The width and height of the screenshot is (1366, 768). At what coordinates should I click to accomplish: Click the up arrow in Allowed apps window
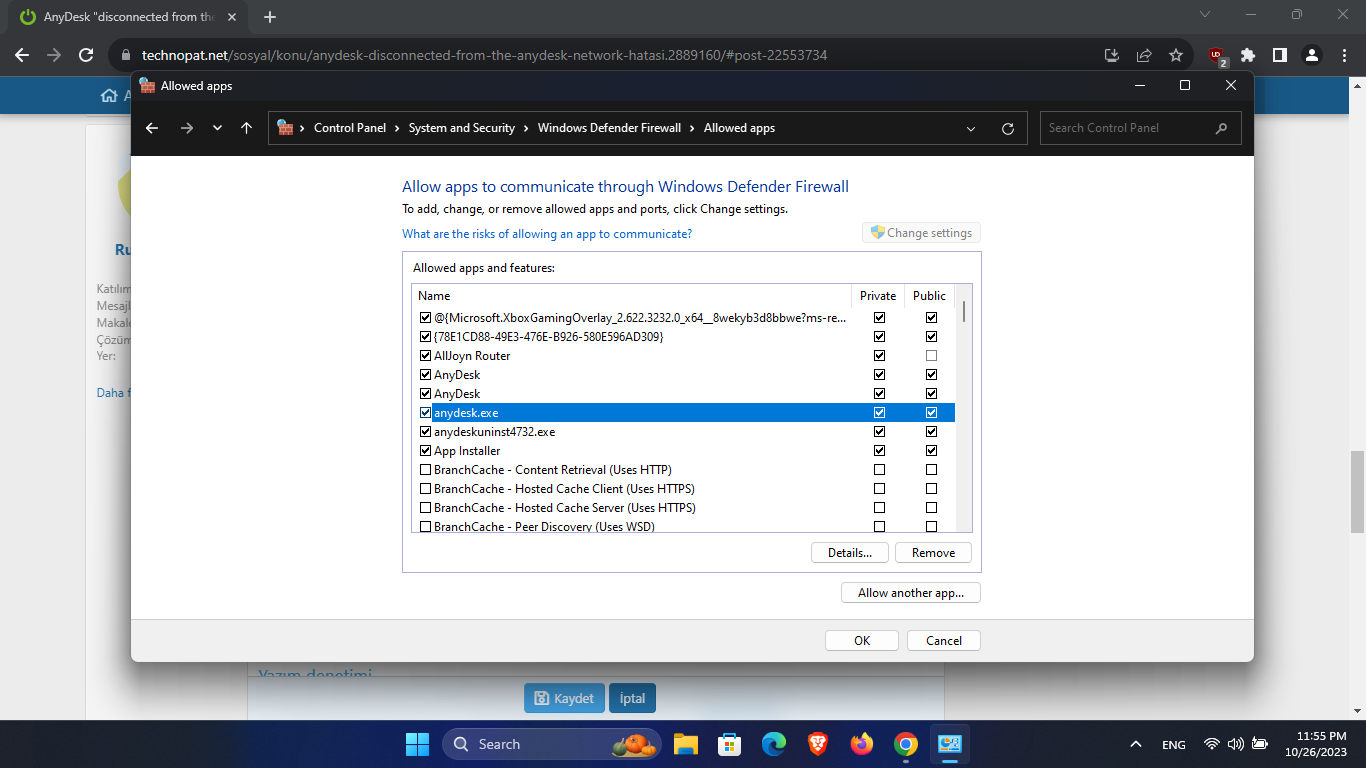click(x=247, y=128)
